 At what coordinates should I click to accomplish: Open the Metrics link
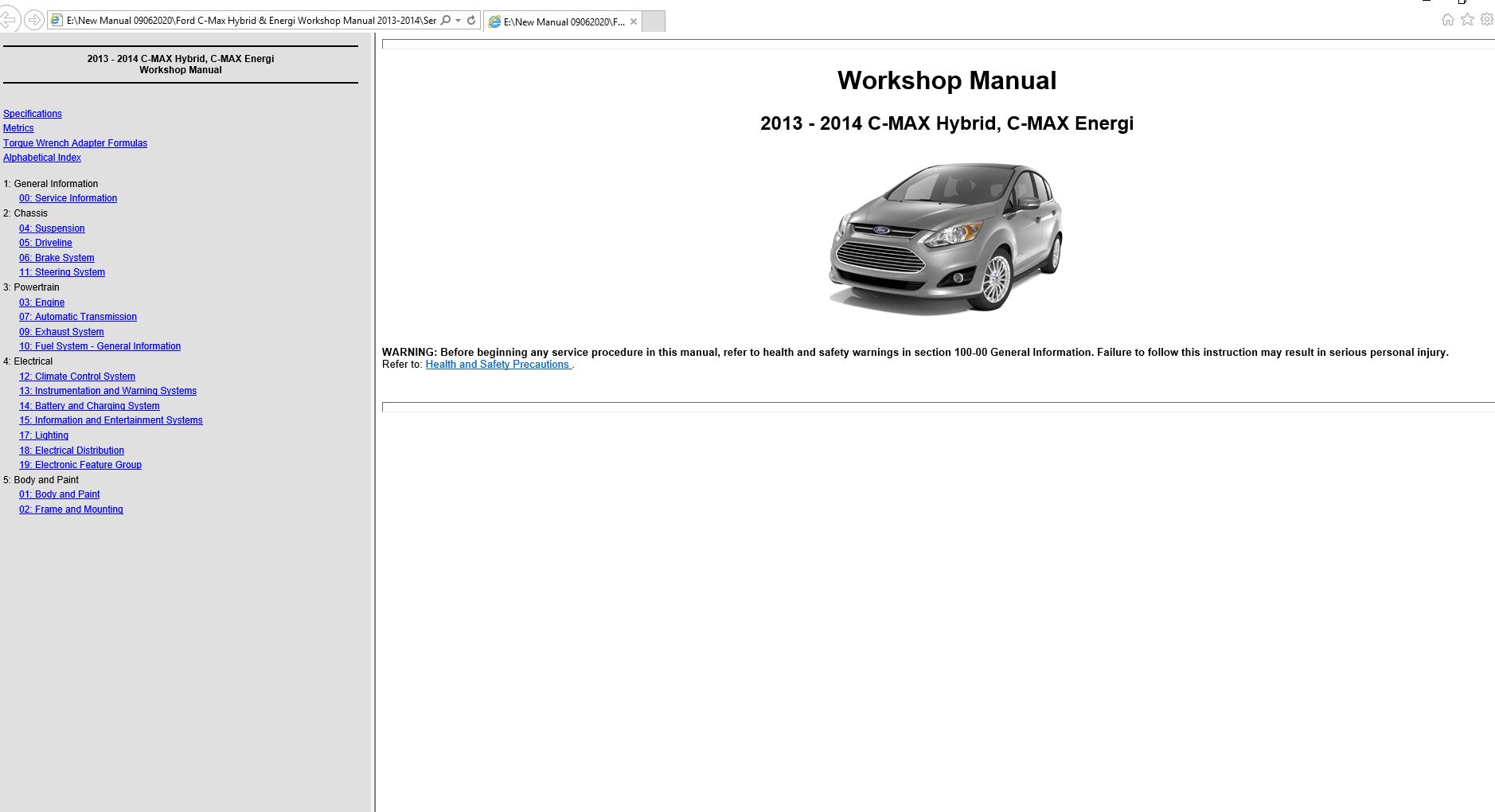pyautogui.click(x=18, y=128)
